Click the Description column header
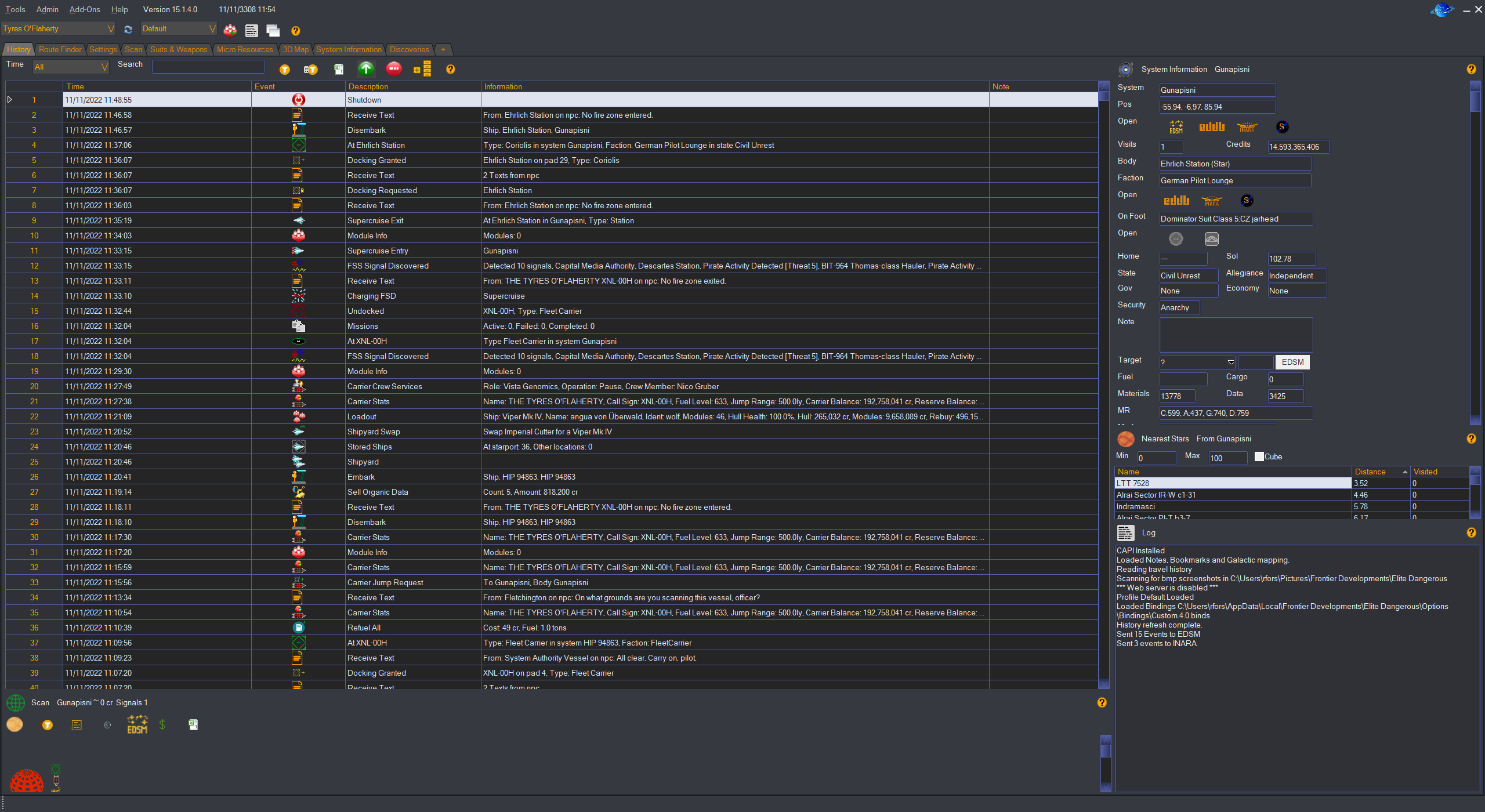The width and height of the screenshot is (1485, 812). (x=413, y=86)
